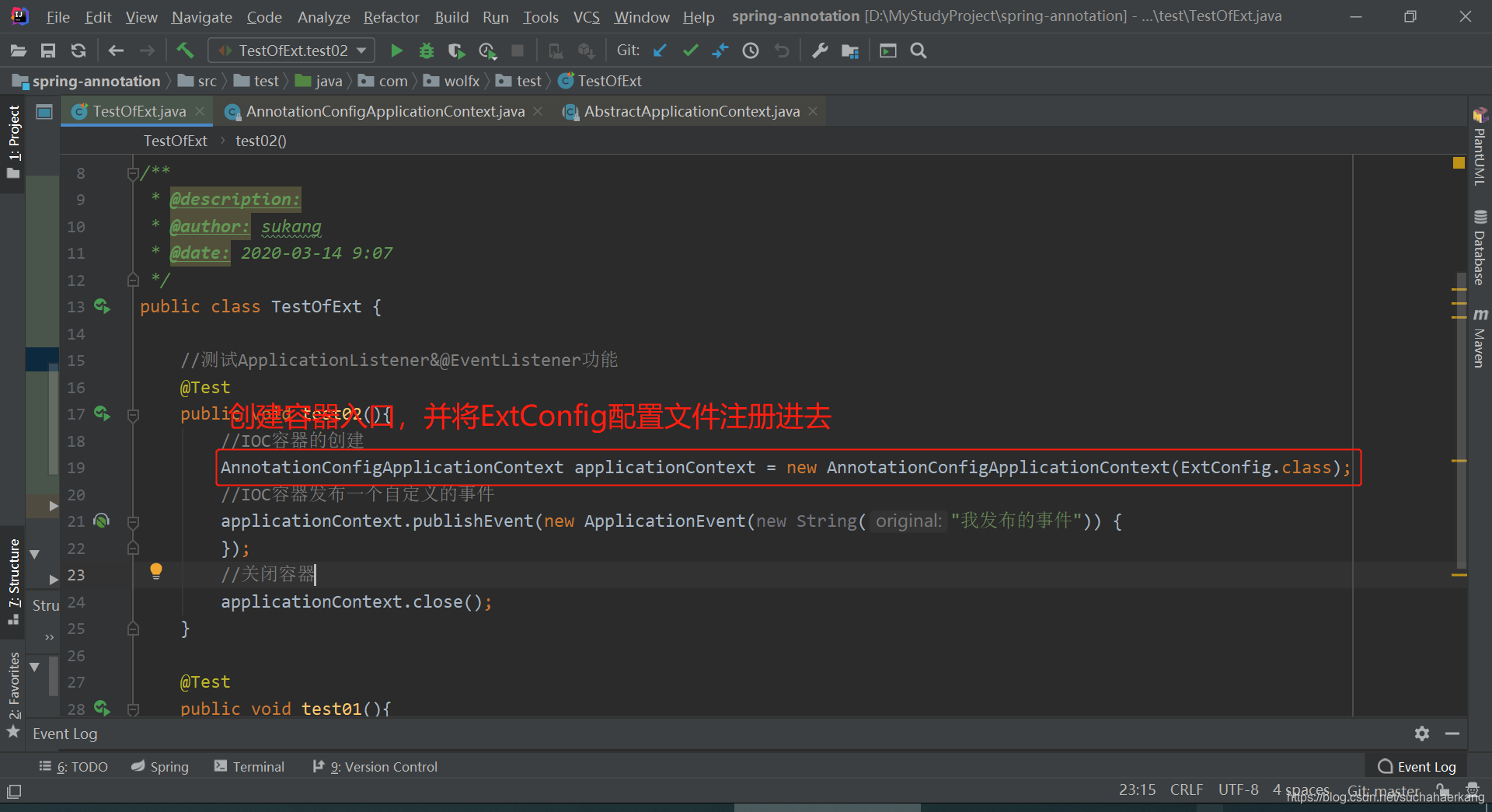
Task: Open the VCS menu
Action: (586, 17)
